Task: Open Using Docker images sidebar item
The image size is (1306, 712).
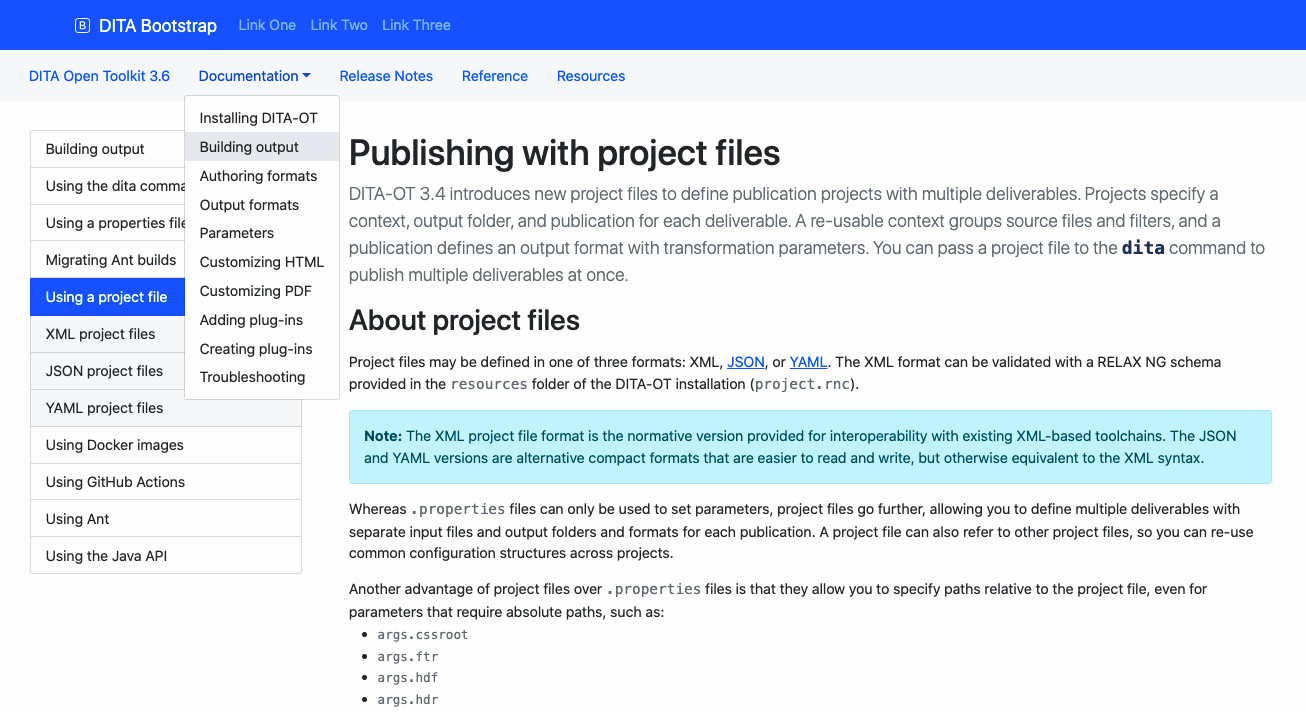Action: 114,445
